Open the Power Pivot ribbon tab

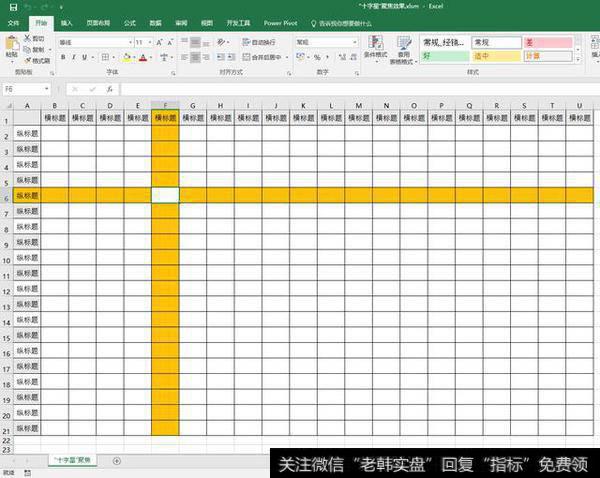click(x=280, y=21)
